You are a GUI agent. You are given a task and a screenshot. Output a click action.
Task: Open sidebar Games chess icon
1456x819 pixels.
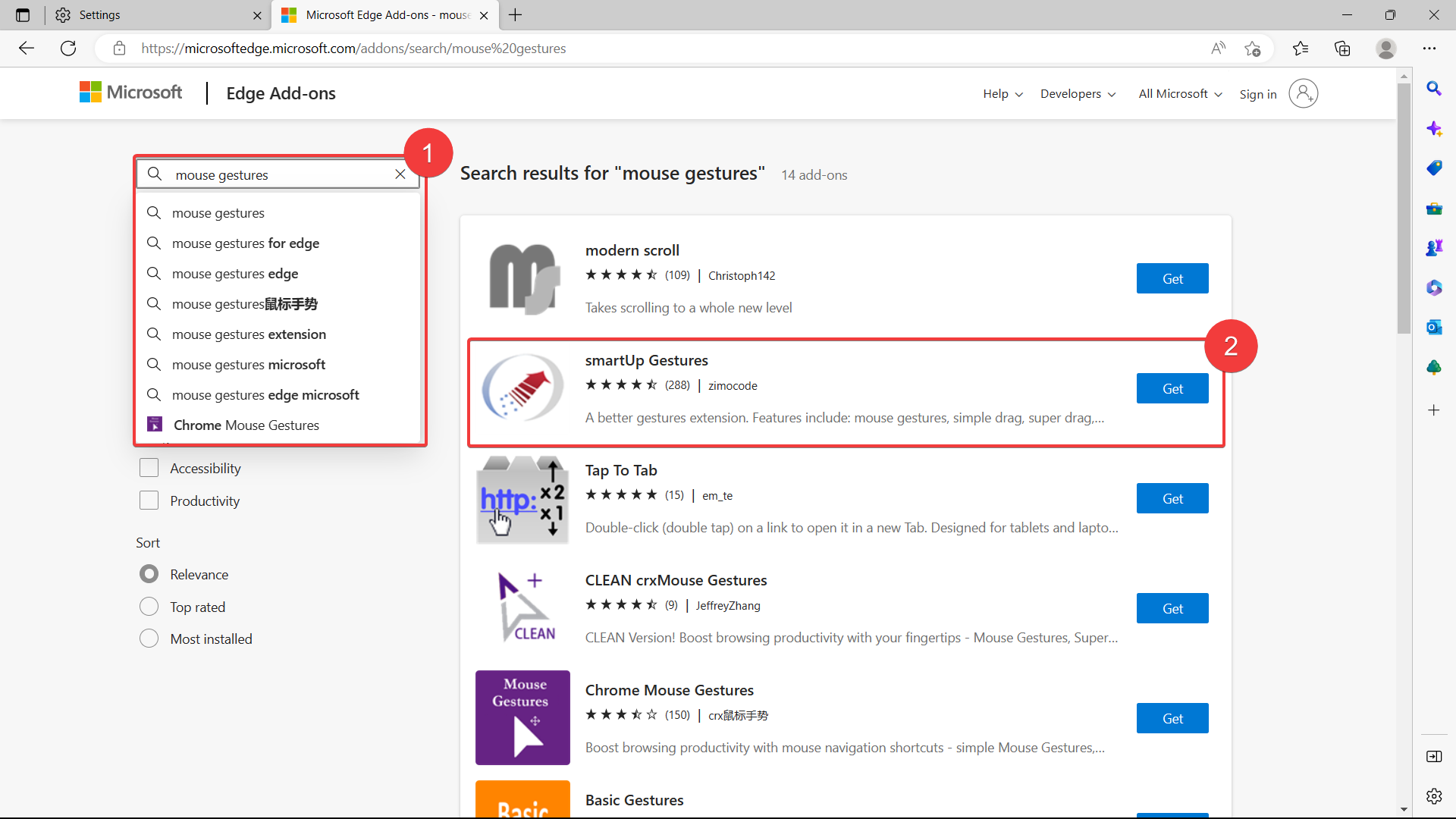[x=1433, y=248]
